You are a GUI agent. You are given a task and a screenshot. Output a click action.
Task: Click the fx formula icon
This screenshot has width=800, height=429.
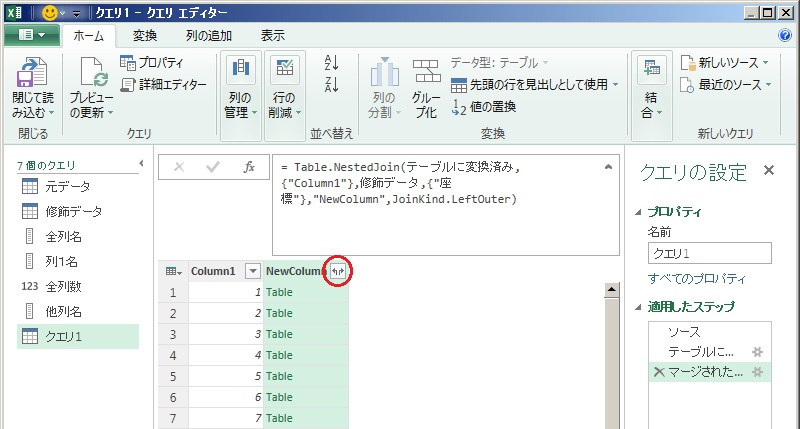click(249, 167)
